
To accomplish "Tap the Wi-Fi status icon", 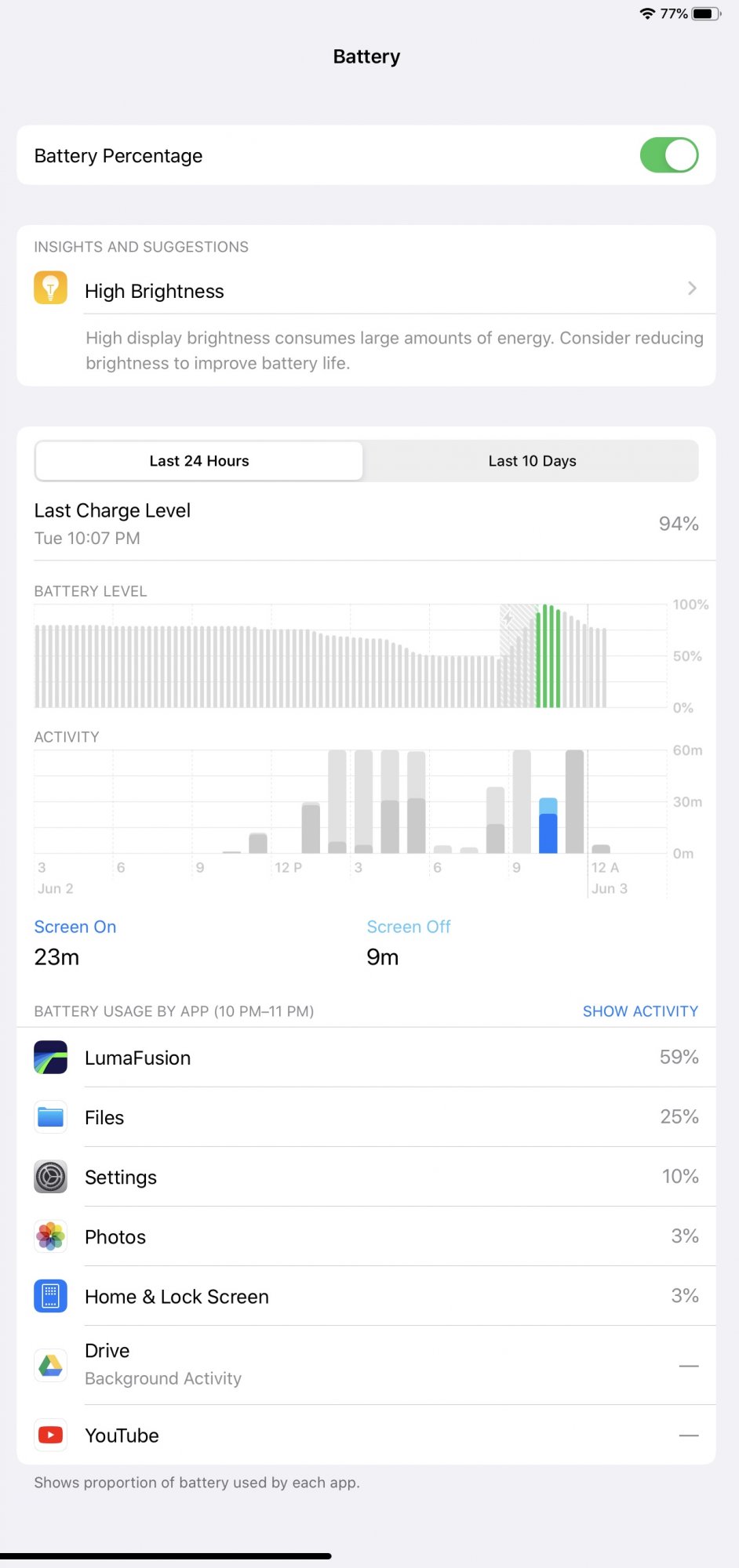I will pyautogui.click(x=647, y=13).
